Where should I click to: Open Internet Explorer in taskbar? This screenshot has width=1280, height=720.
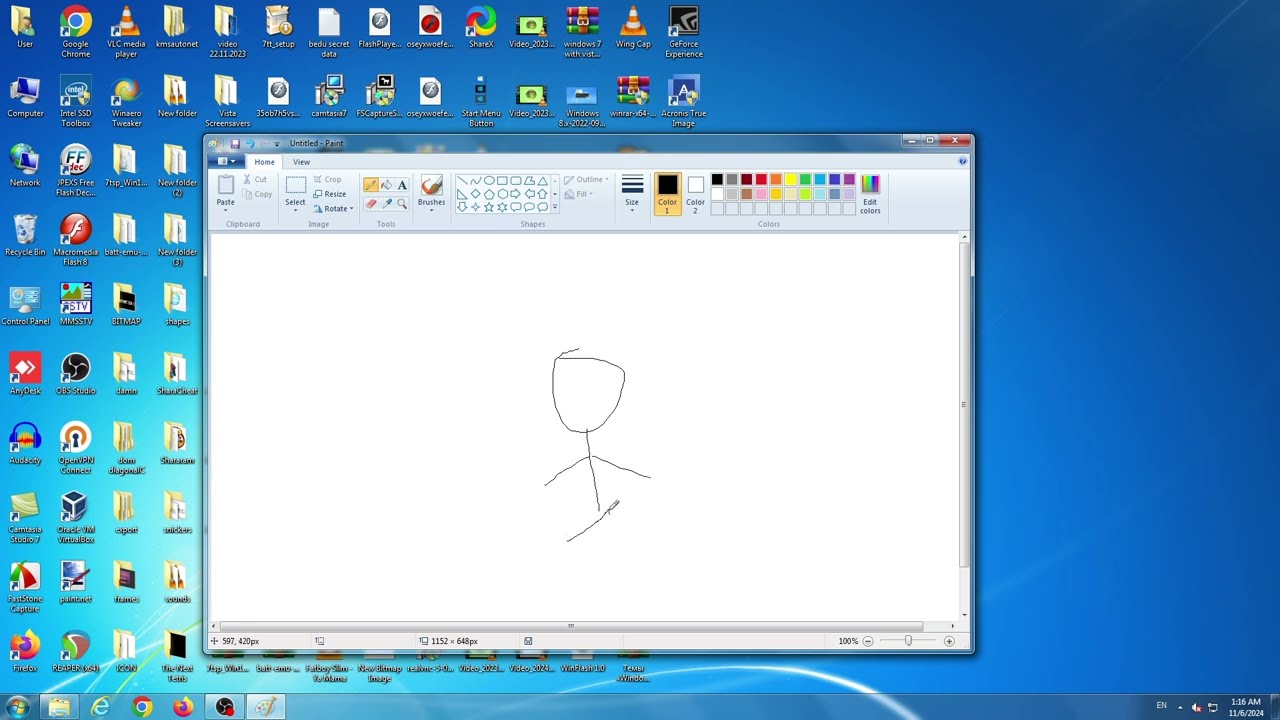click(100, 708)
